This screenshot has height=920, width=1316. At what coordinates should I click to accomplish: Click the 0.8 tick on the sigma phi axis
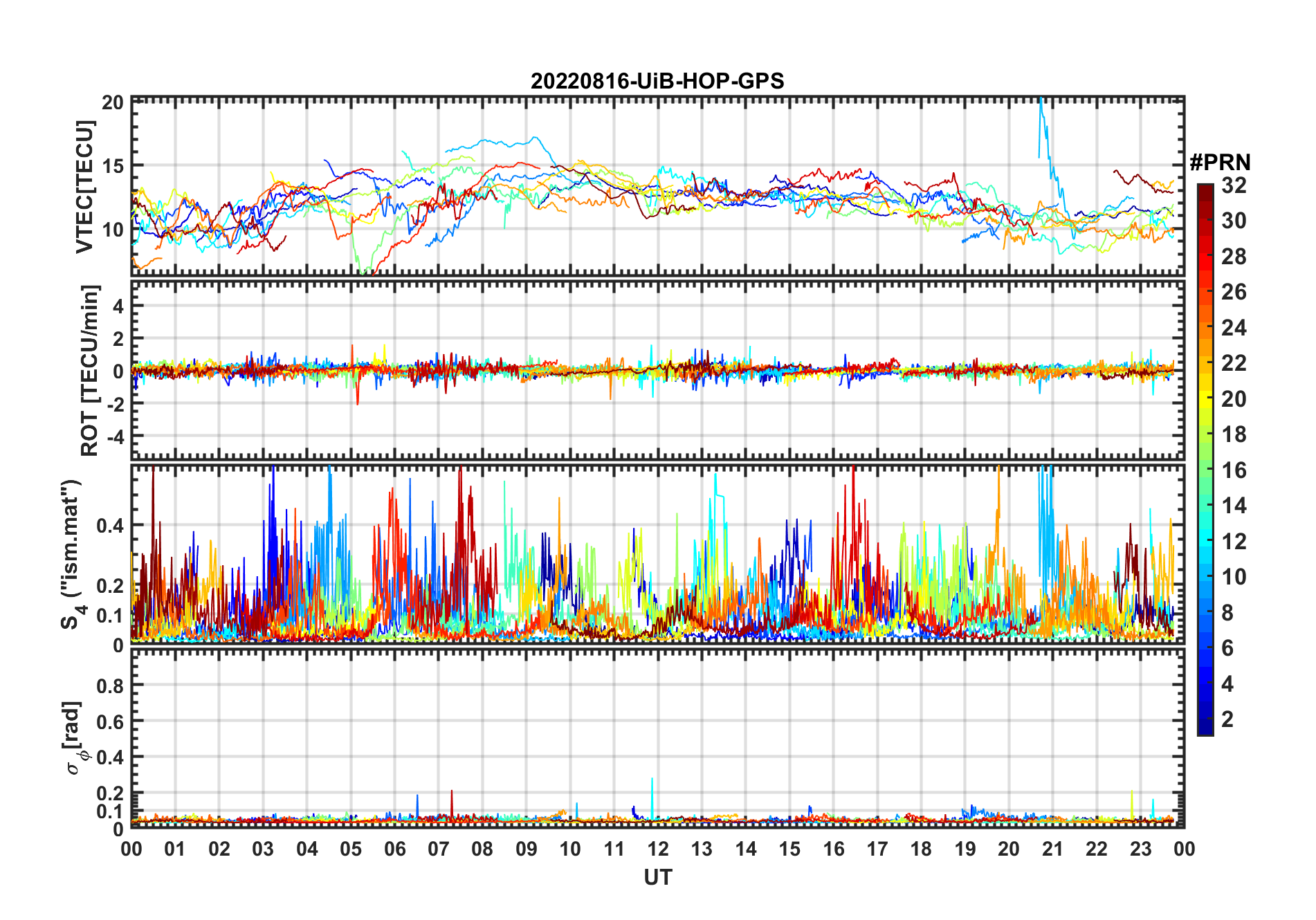[110, 686]
